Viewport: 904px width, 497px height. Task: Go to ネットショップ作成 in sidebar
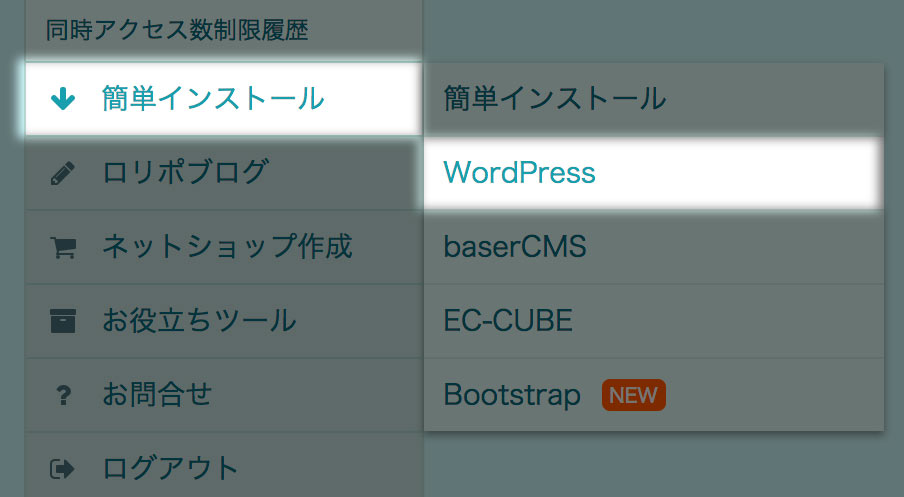coord(227,247)
